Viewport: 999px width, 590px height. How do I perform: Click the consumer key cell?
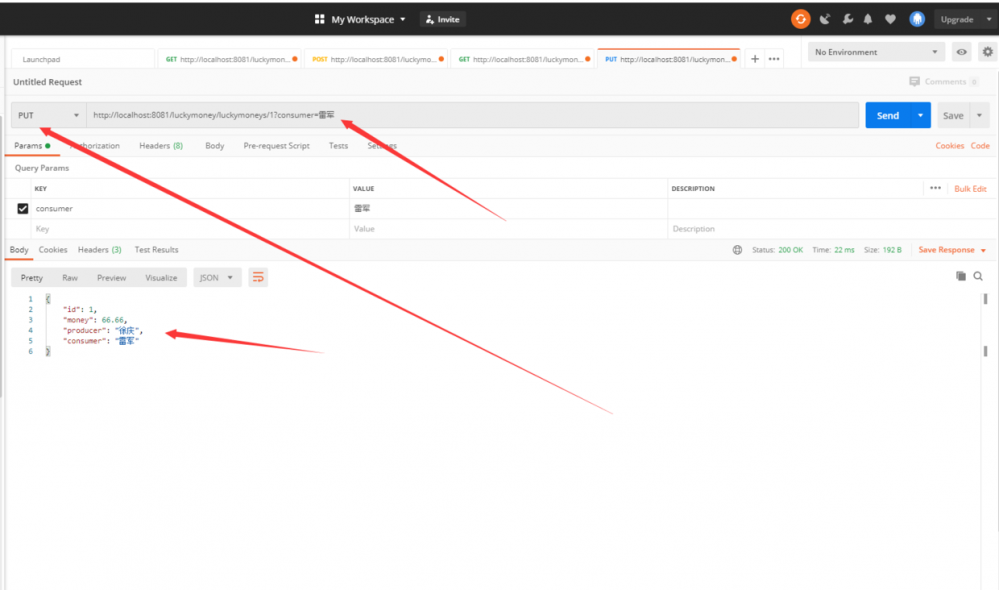(x=190, y=208)
